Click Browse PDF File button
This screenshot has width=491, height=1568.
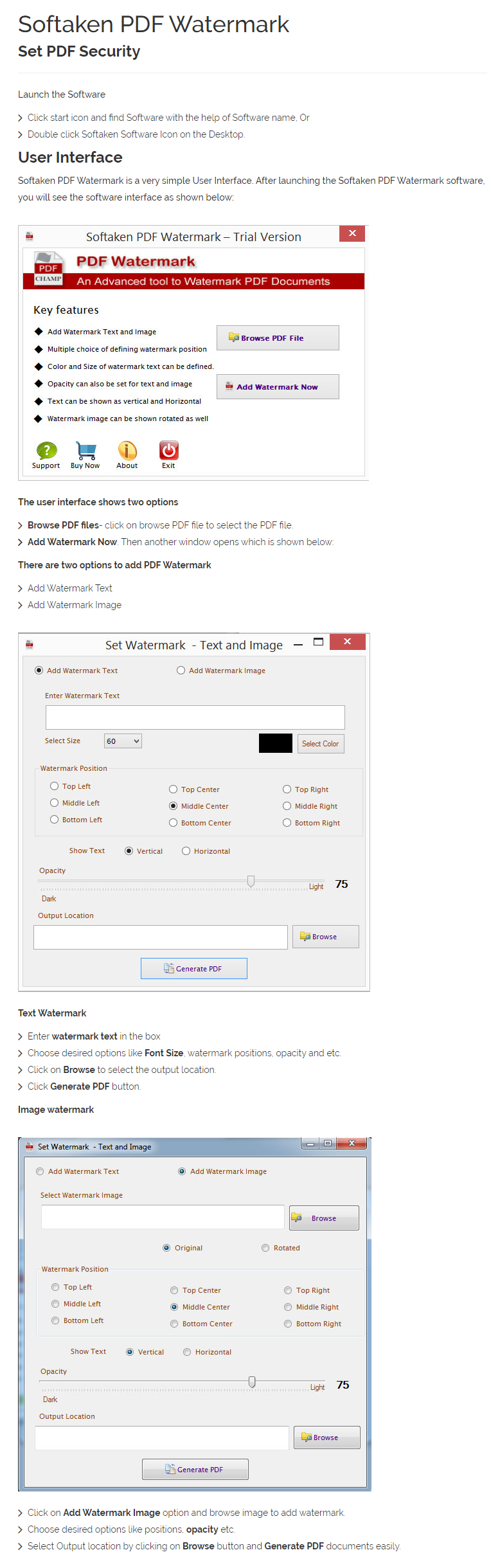278,338
